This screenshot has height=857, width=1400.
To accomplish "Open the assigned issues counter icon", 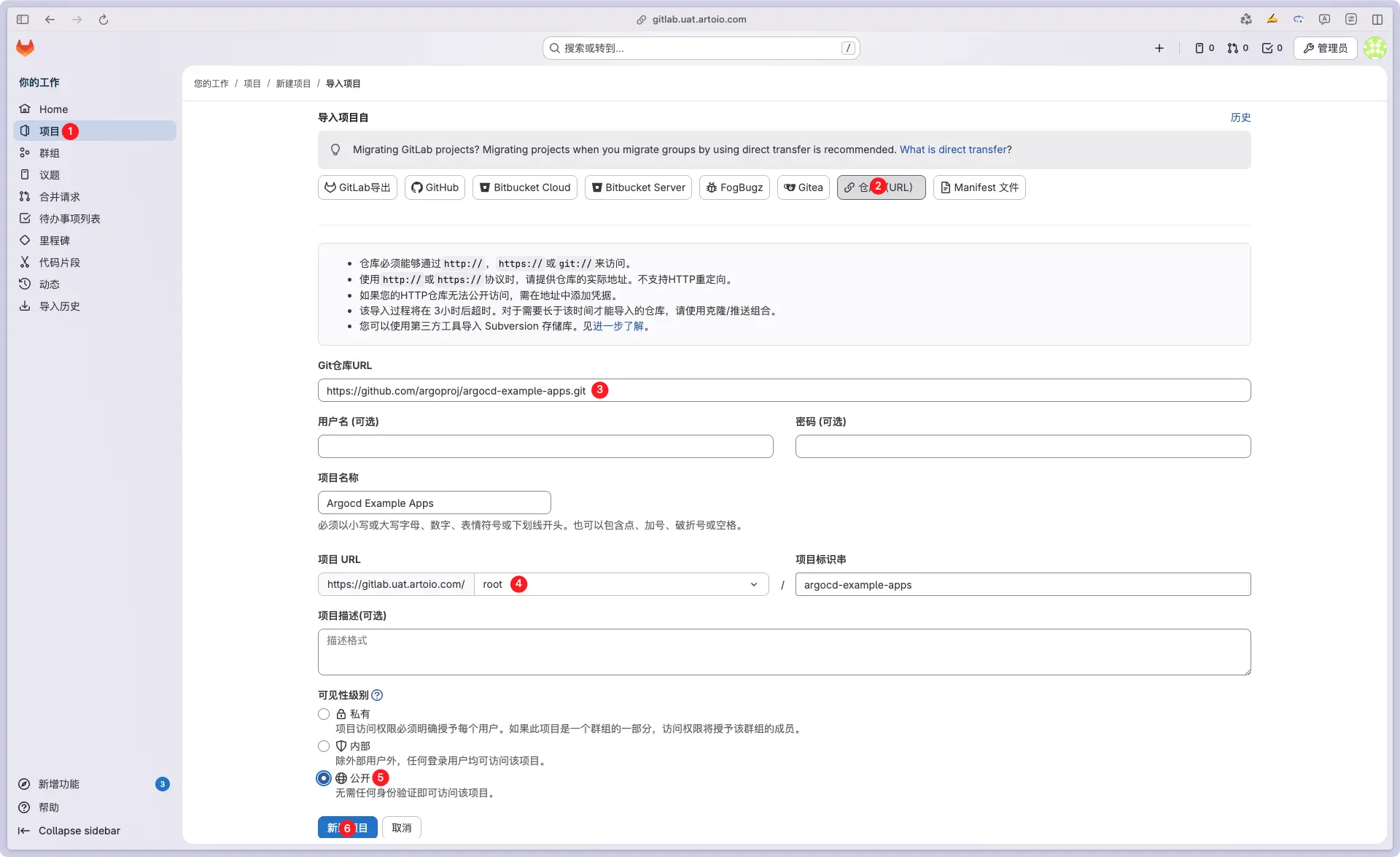I will pyautogui.click(x=1204, y=48).
